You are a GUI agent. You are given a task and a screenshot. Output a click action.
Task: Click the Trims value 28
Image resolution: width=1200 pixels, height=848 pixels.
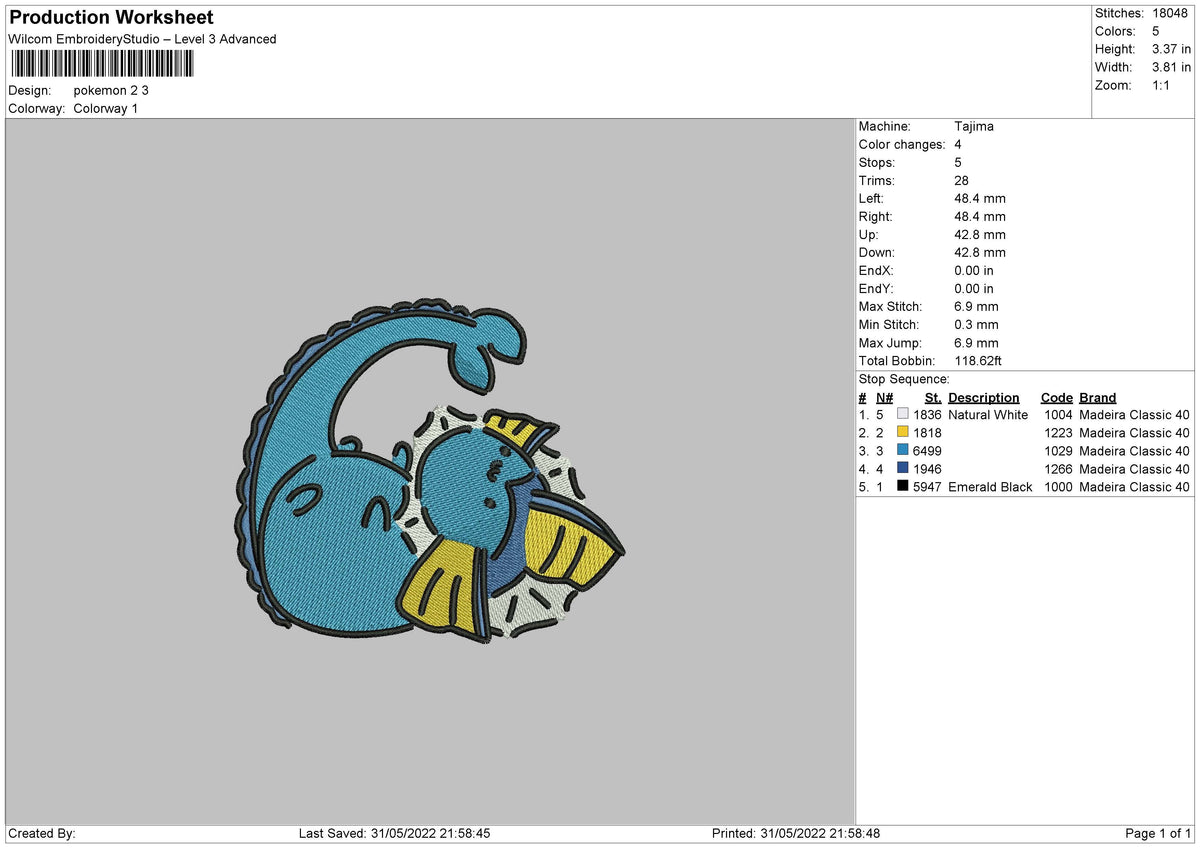coord(963,181)
